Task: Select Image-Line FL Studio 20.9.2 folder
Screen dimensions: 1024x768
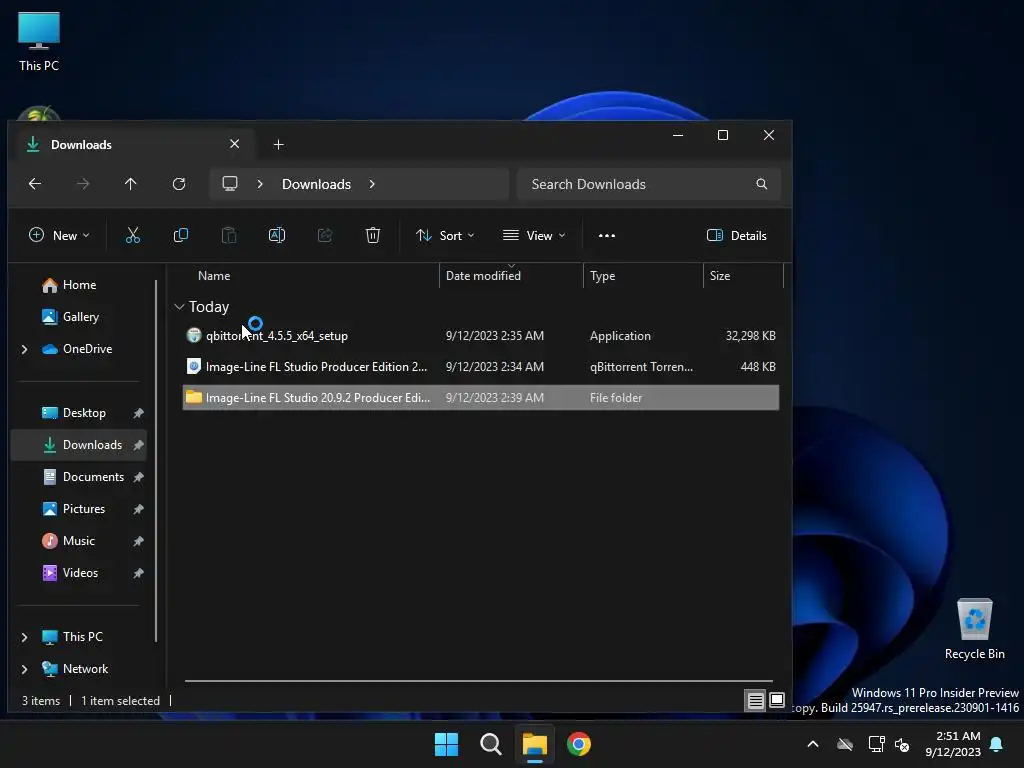Action: (481, 398)
